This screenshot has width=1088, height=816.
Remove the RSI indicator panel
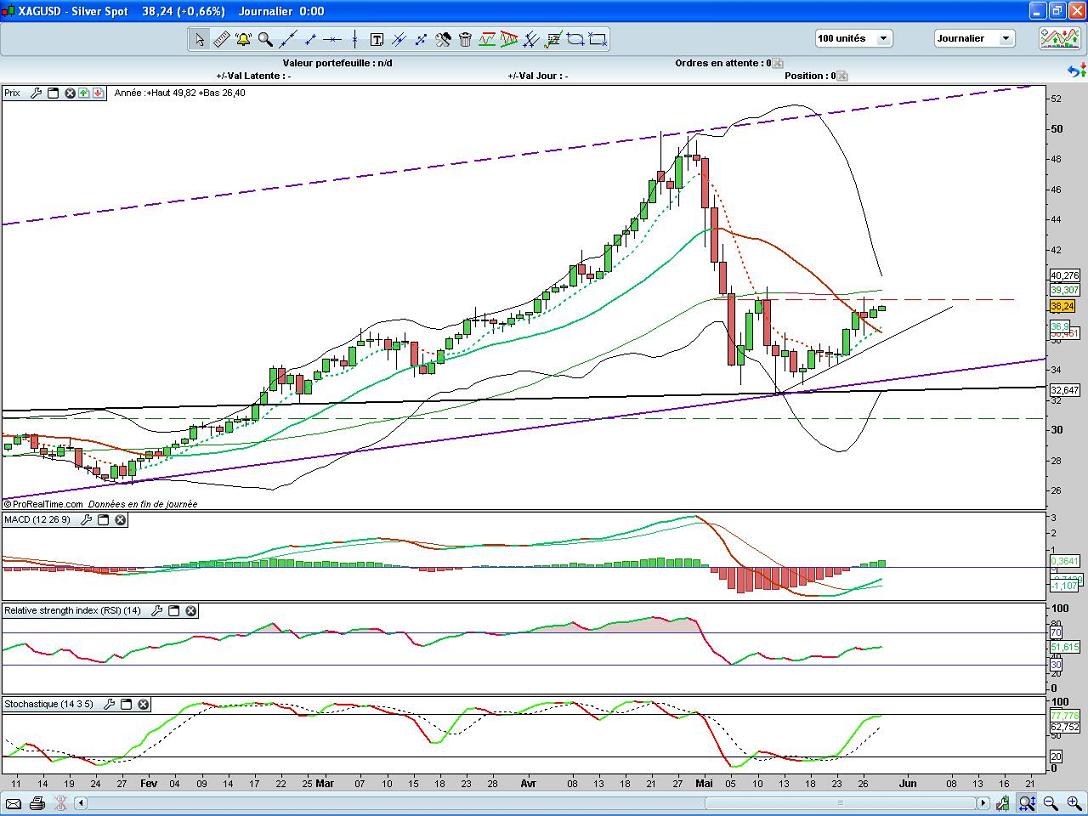[x=191, y=610]
